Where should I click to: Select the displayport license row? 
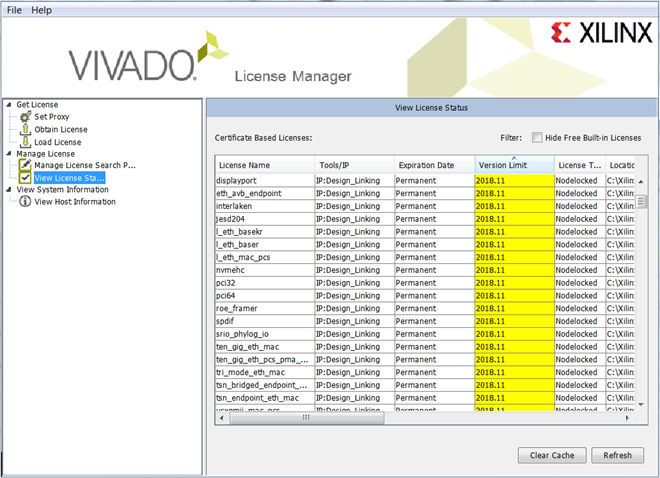coord(425,181)
